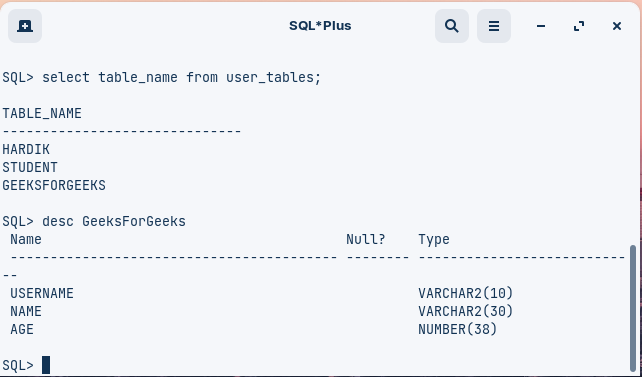This screenshot has width=642, height=377.
Task: Open a new terminal tab
Action: (25, 26)
